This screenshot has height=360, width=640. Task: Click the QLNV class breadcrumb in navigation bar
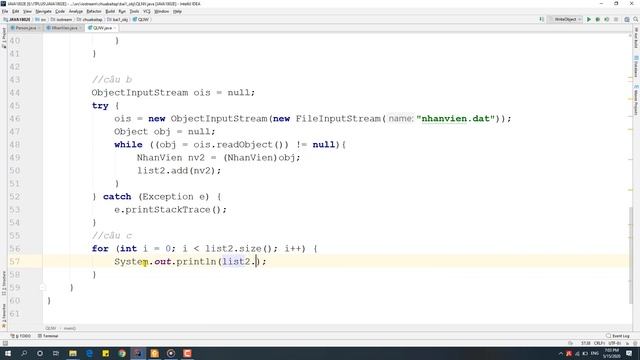coord(141,19)
